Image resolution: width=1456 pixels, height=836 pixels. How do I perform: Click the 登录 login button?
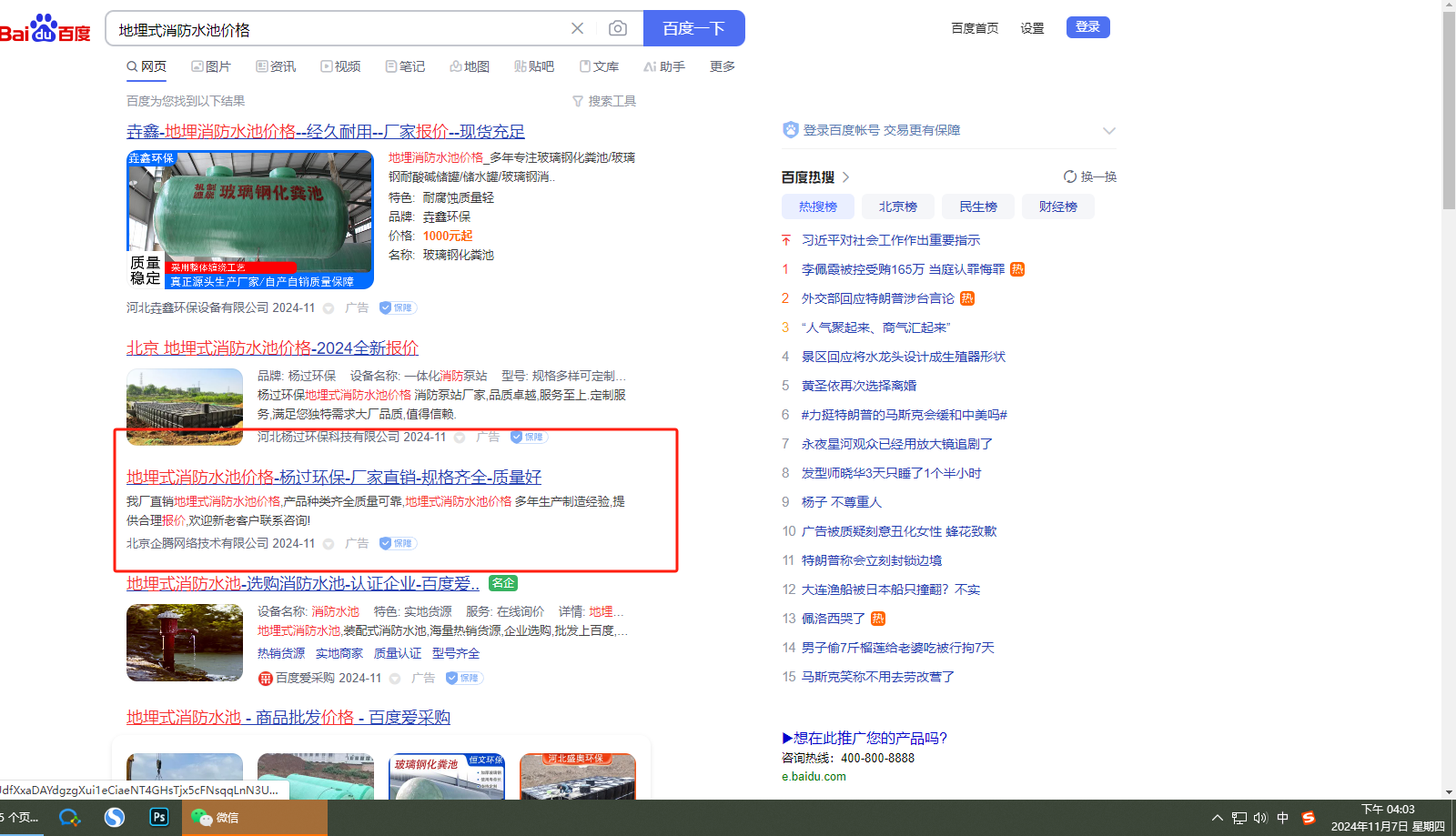coord(1087,27)
